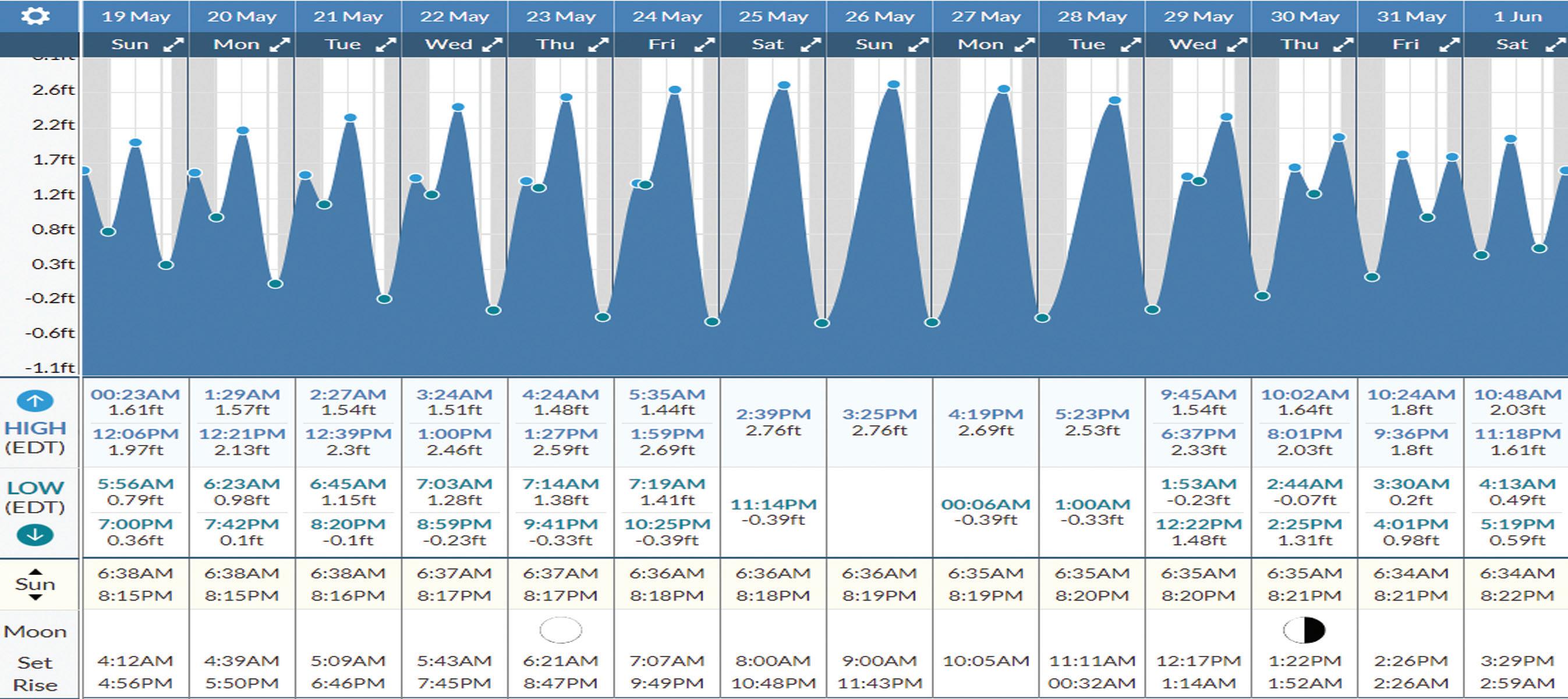
Task: Click the HIGH tide up-arrow icon
Action: 35,401
